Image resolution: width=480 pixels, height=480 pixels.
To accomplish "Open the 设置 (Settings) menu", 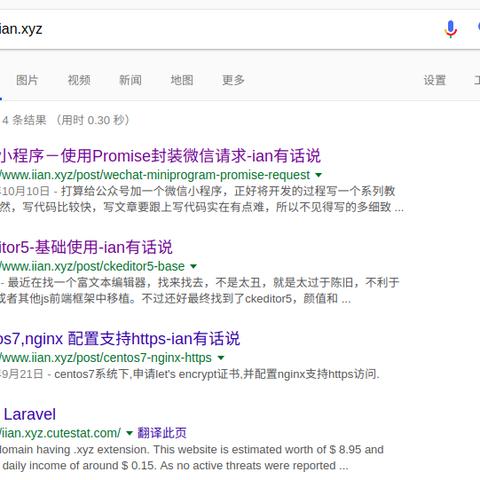I will (435, 80).
